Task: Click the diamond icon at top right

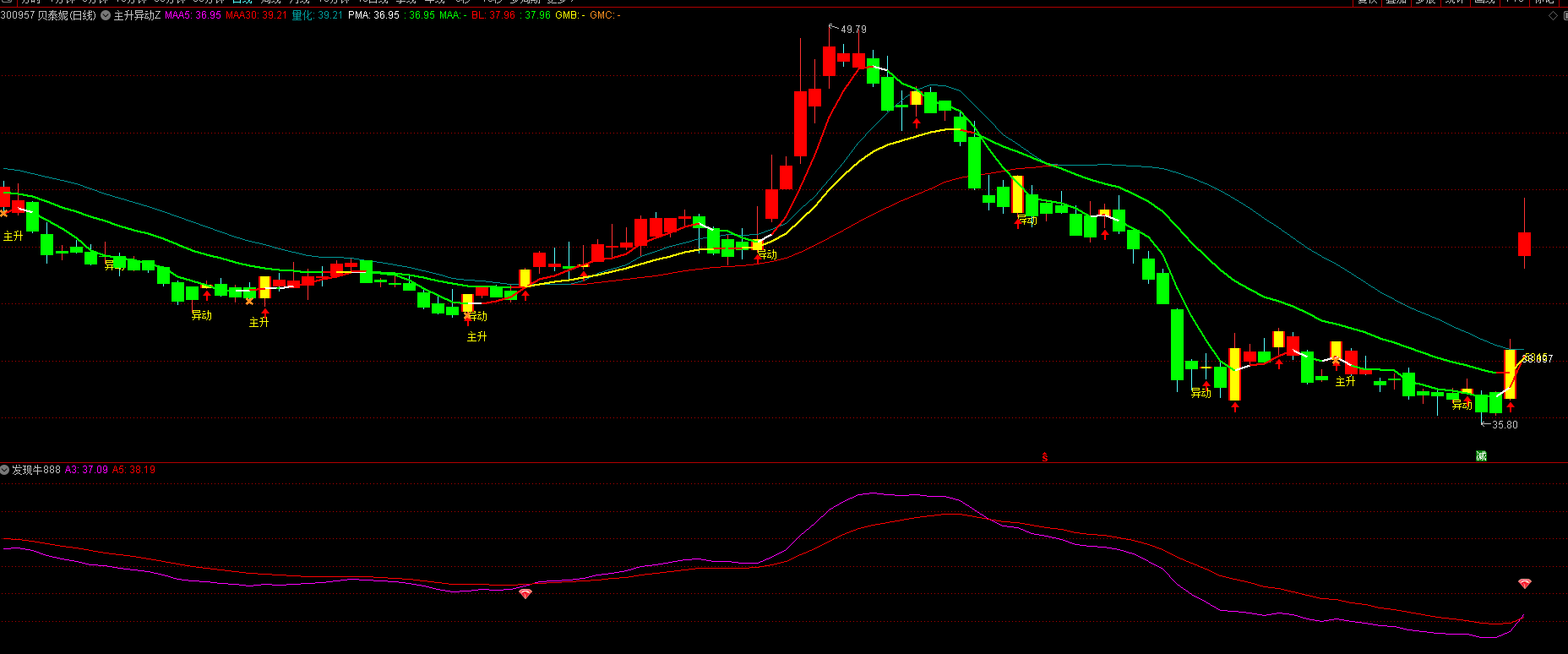Action: click(1553, 15)
